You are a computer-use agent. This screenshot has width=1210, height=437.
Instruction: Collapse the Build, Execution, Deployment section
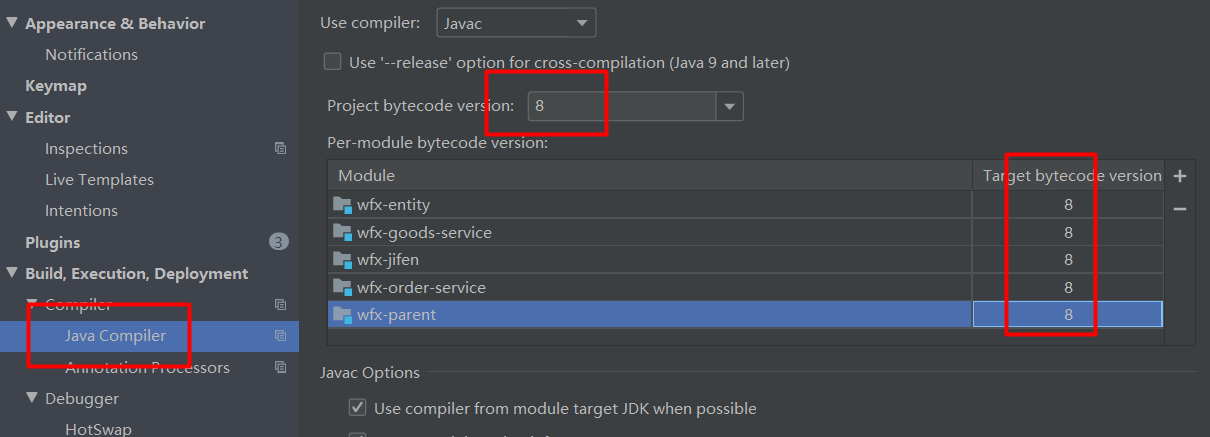pos(12,273)
